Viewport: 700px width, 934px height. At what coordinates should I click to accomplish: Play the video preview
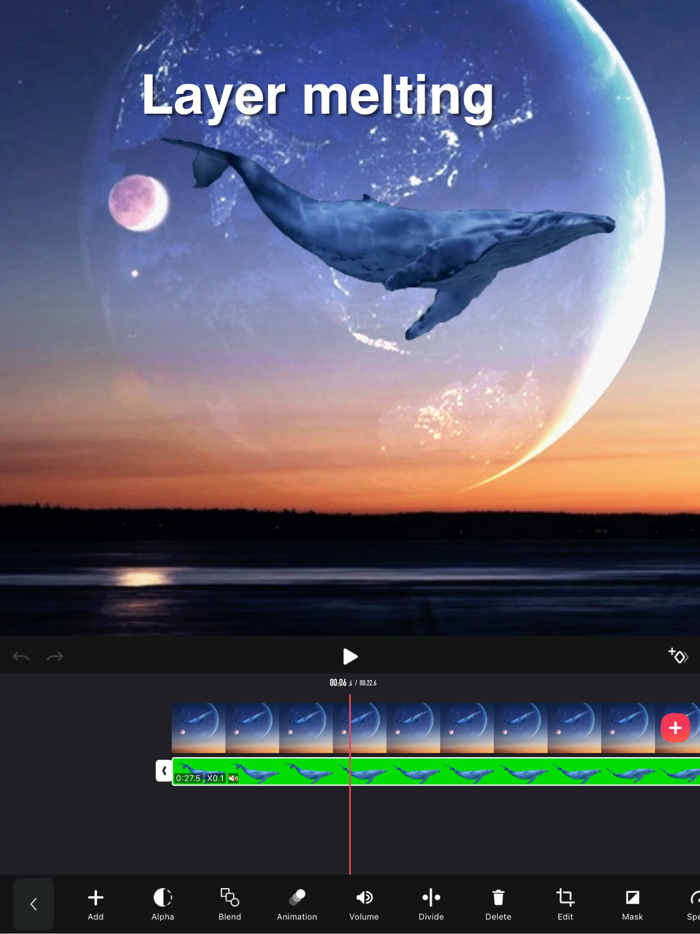(350, 656)
